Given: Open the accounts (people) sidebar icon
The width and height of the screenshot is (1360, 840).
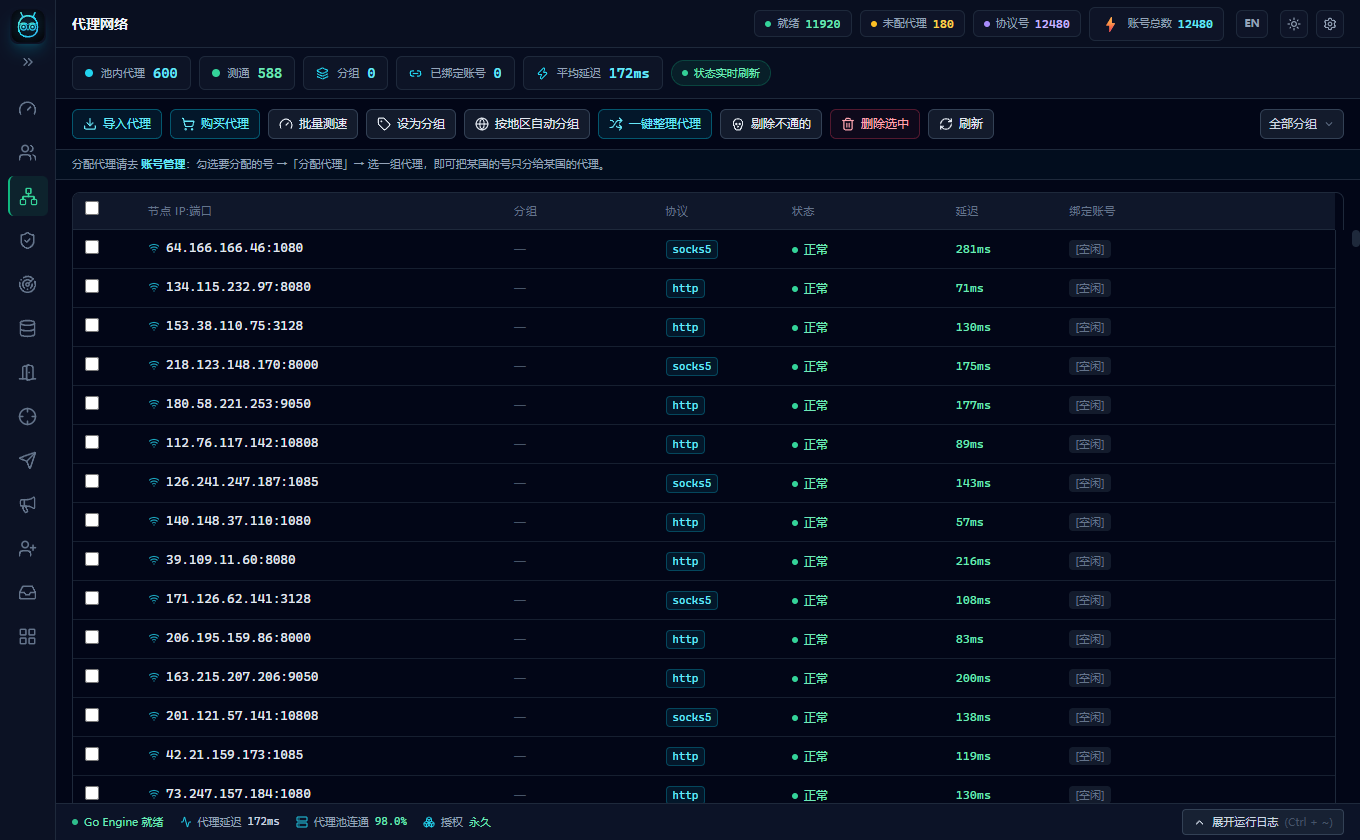Looking at the screenshot, I should tap(28, 153).
